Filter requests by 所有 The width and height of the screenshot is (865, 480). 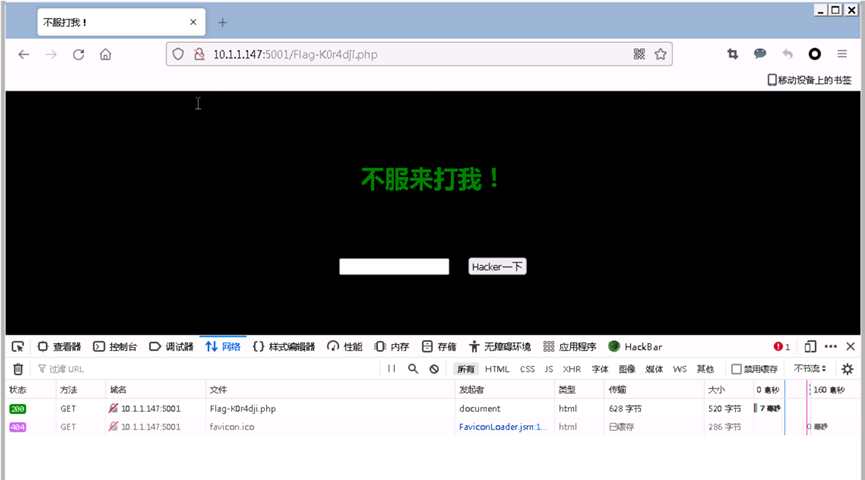[466, 369]
